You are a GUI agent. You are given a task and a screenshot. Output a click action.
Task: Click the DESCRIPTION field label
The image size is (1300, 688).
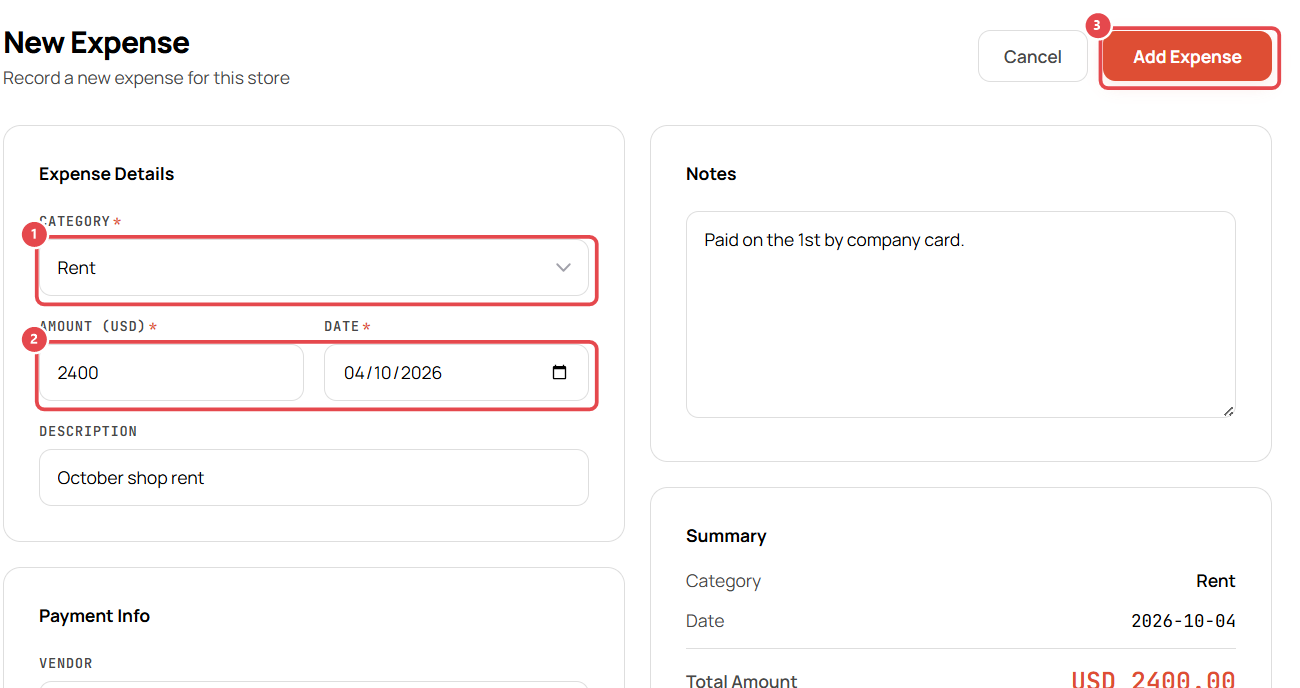pyautogui.click(x=88, y=431)
